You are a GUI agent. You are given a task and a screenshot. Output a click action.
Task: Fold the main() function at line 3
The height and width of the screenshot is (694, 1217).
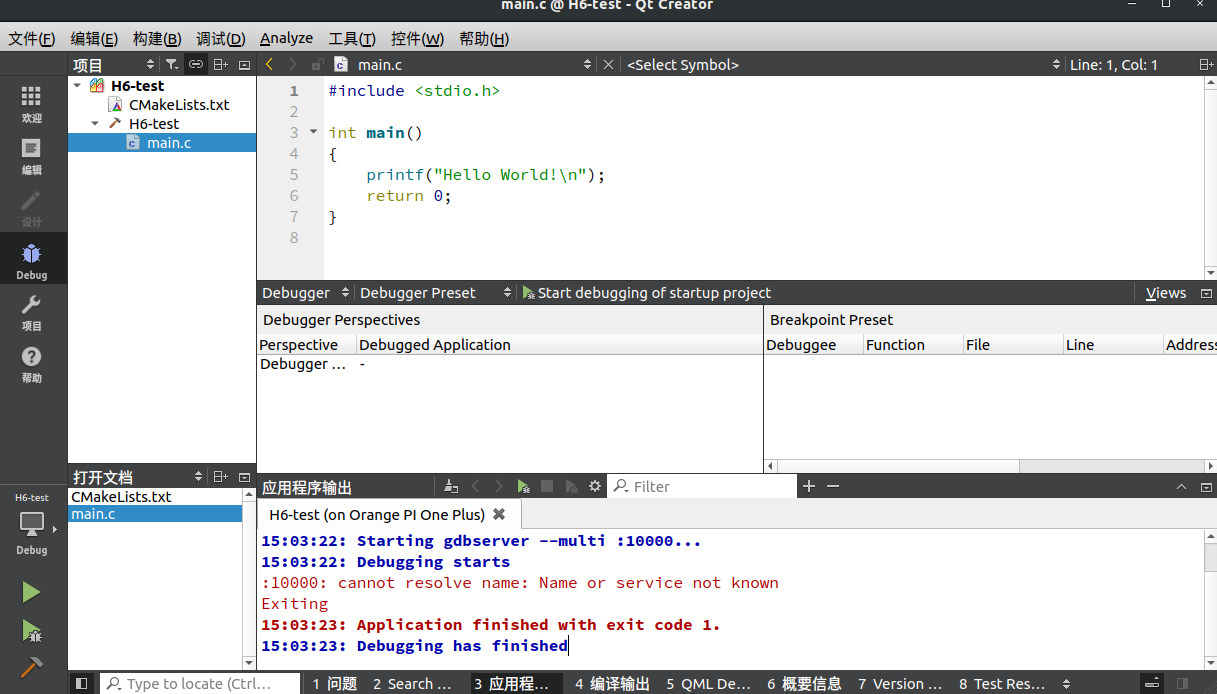tap(313, 132)
